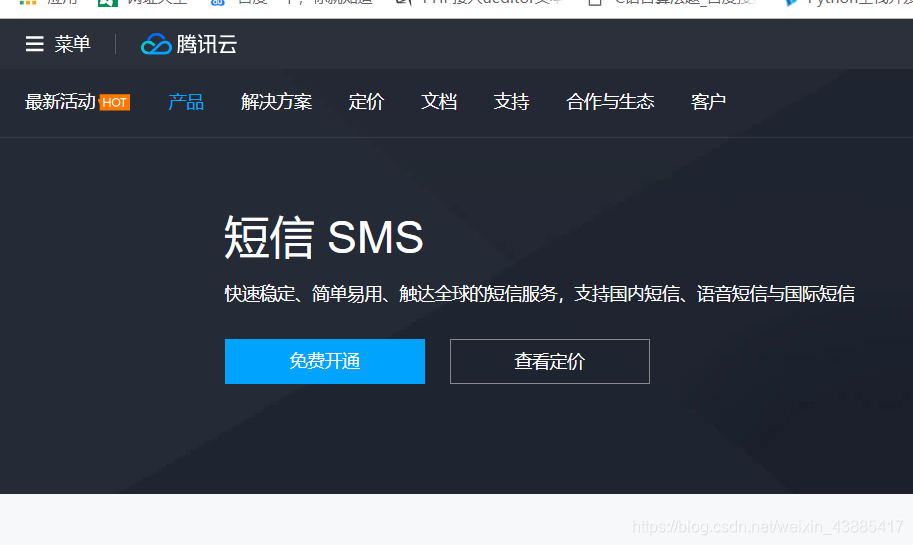This screenshot has width=913, height=545.
Task: Click the 快速稳定、简单易用 description text
Action: pyautogui.click(x=540, y=294)
